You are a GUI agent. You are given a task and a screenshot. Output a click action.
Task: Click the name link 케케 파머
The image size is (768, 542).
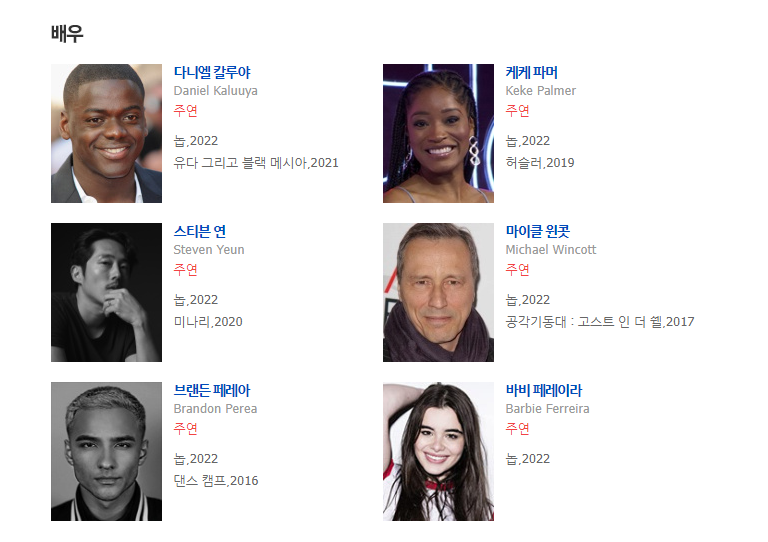pos(531,72)
